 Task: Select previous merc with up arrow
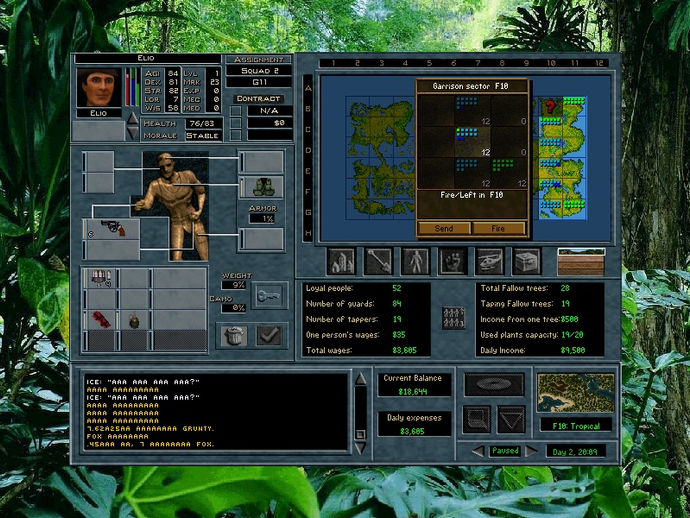click(x=132, y=118)
